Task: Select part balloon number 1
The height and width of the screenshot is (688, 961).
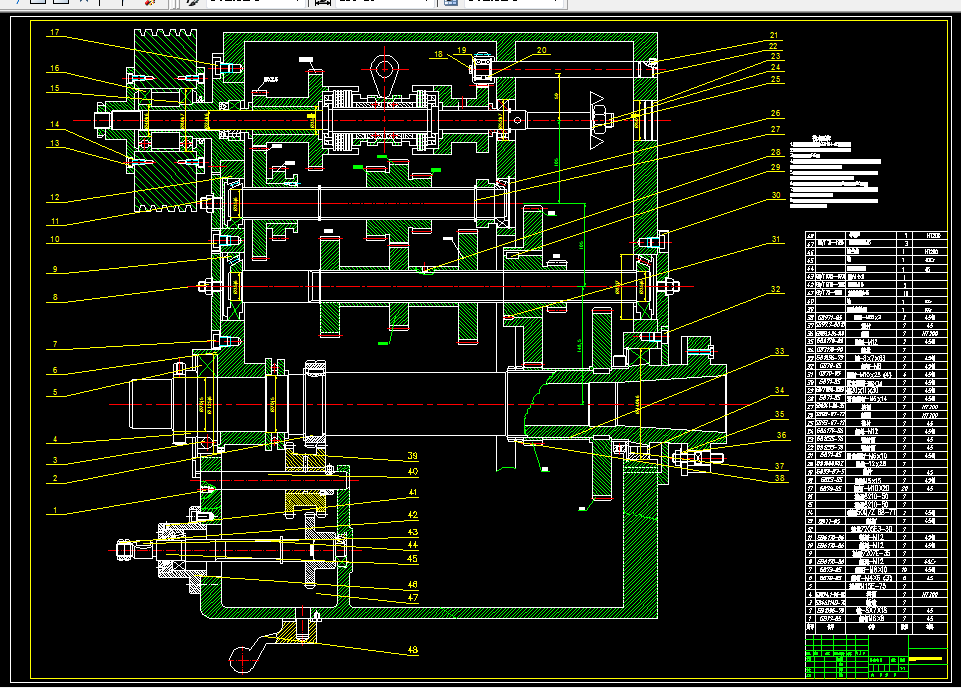Action: pyautogui.click(x=55, y=510)
